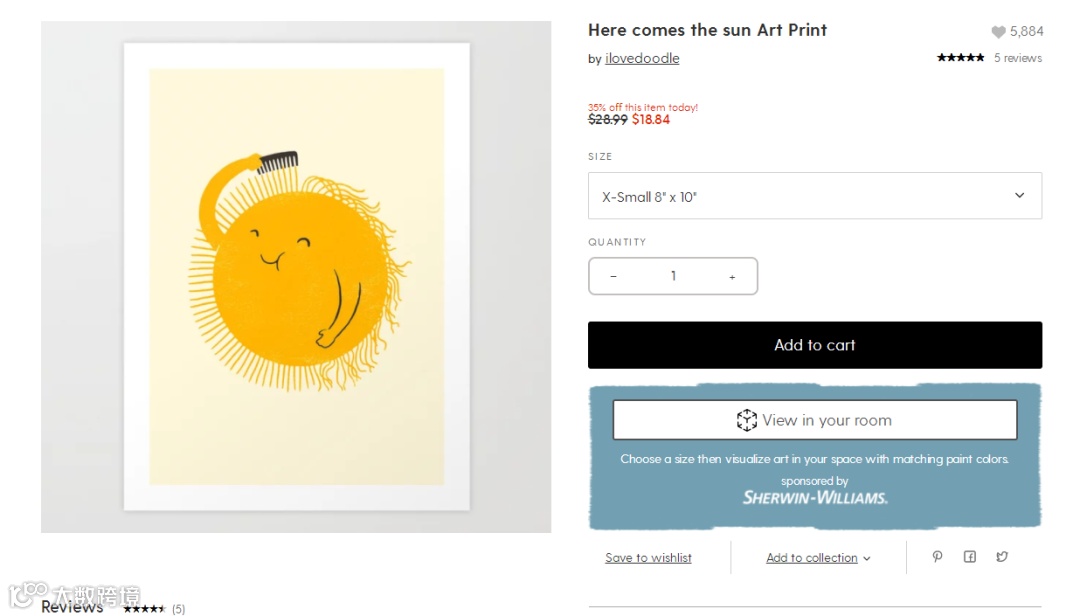Increase quantity with plus button

click(x=732, y=277)
